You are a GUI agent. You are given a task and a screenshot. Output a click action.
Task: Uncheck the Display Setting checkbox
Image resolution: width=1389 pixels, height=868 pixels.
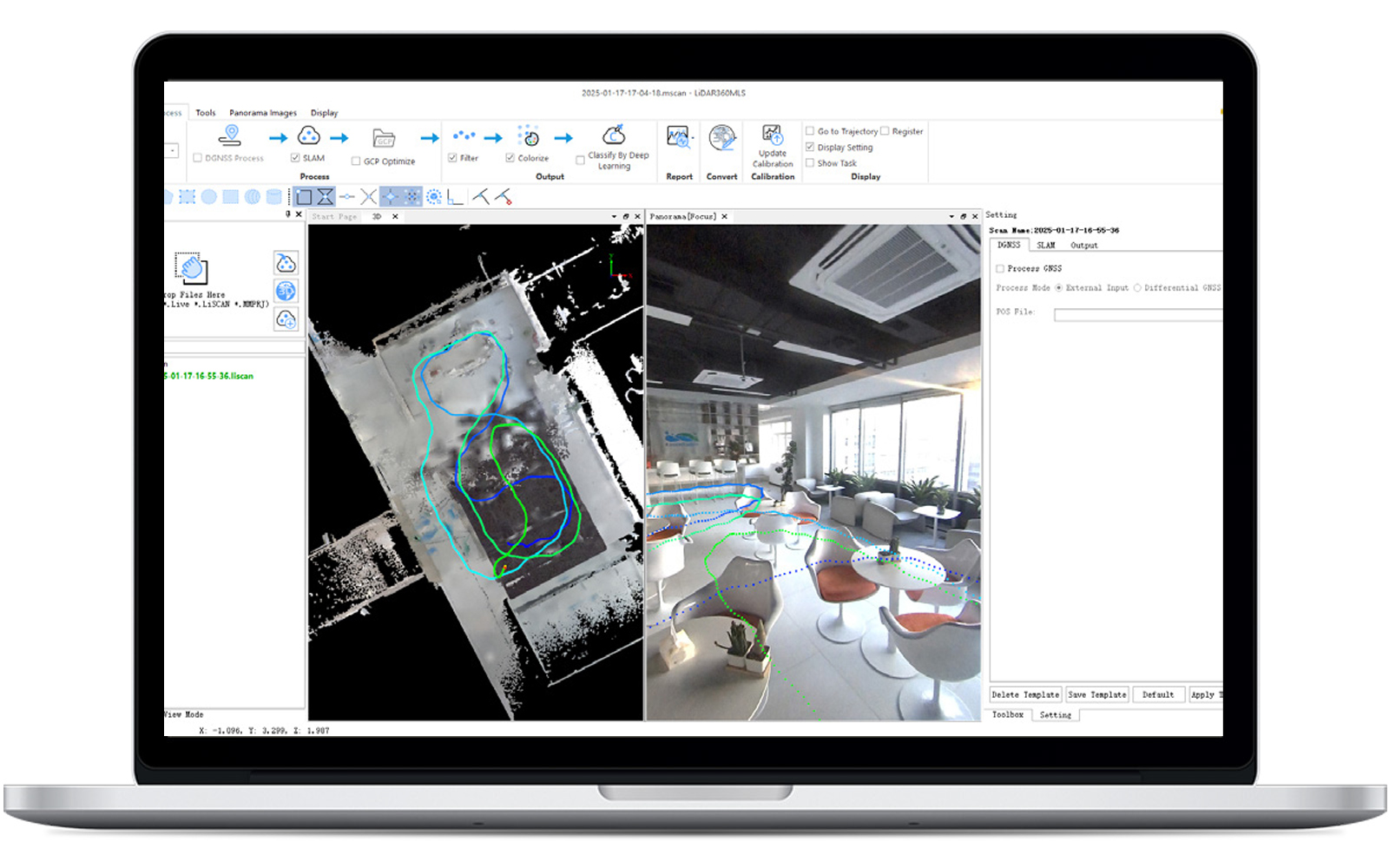[x=810, y=148]
